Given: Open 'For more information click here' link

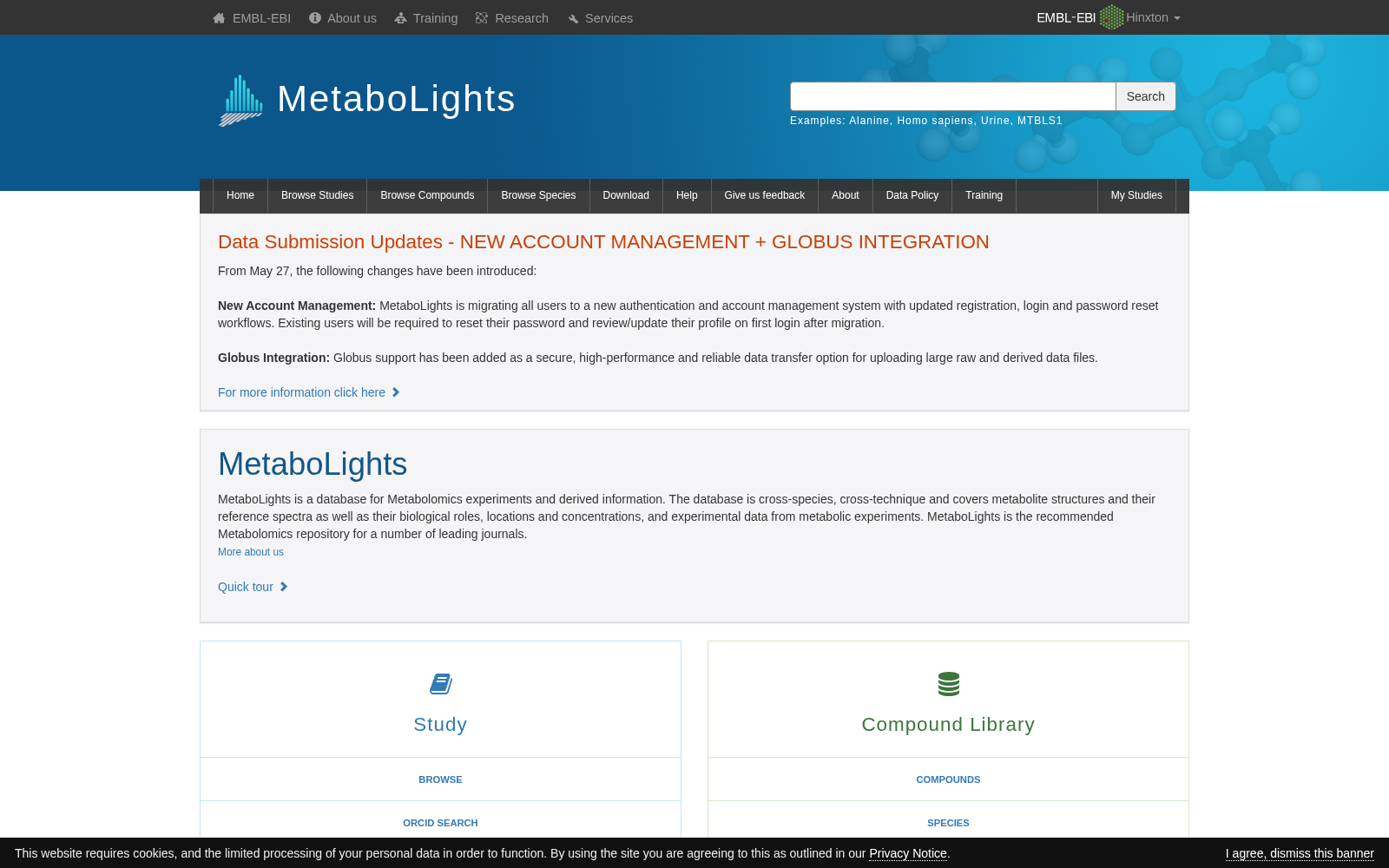Looking at the screenshot, I should tap(301, 392).
